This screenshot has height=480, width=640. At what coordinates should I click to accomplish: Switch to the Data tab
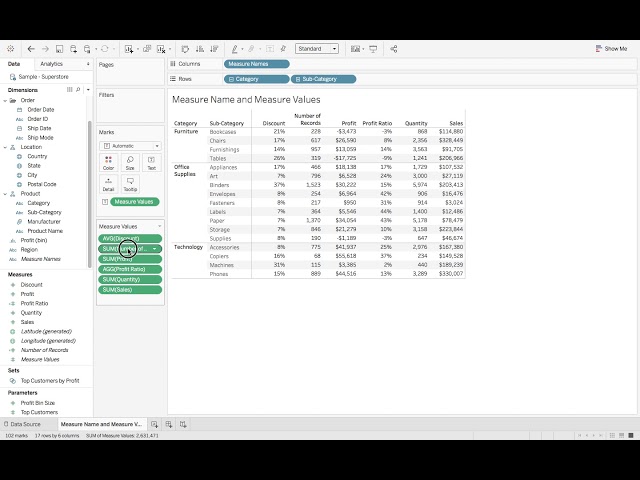[x=14, y=64]
